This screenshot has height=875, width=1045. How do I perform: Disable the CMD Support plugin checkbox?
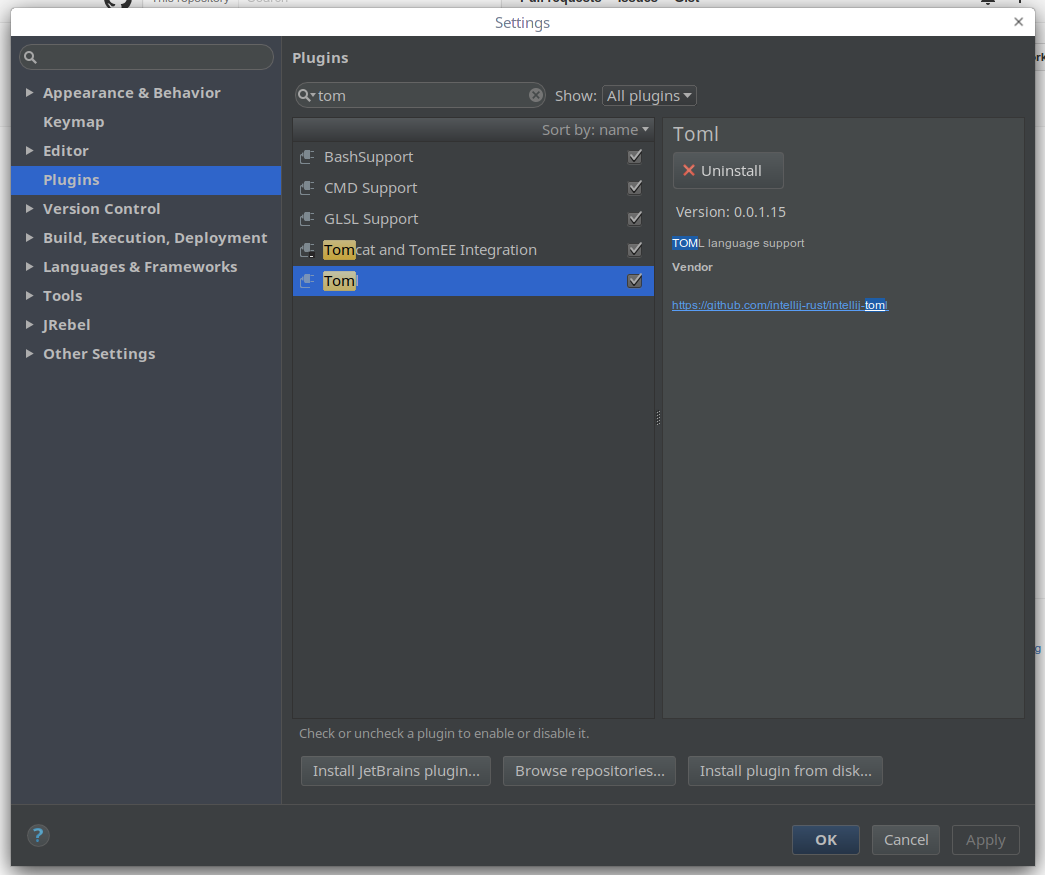[634, 187]
